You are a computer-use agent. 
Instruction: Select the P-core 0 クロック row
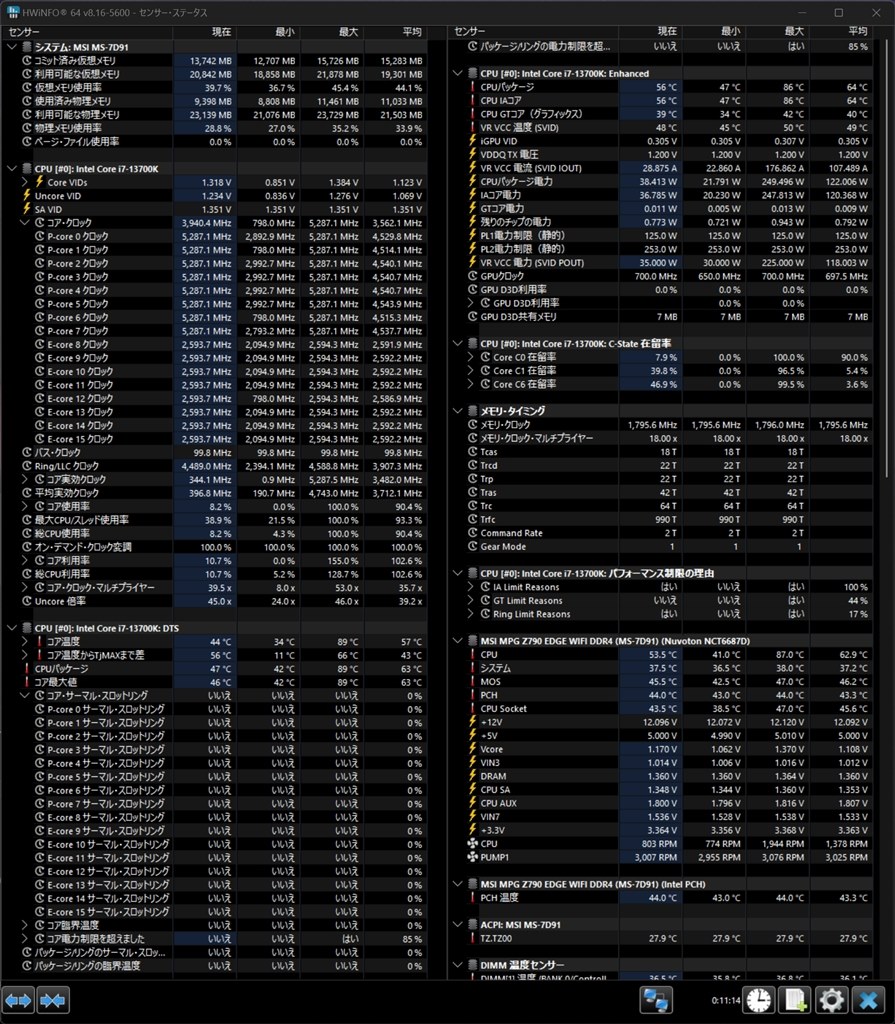(216, 236)
